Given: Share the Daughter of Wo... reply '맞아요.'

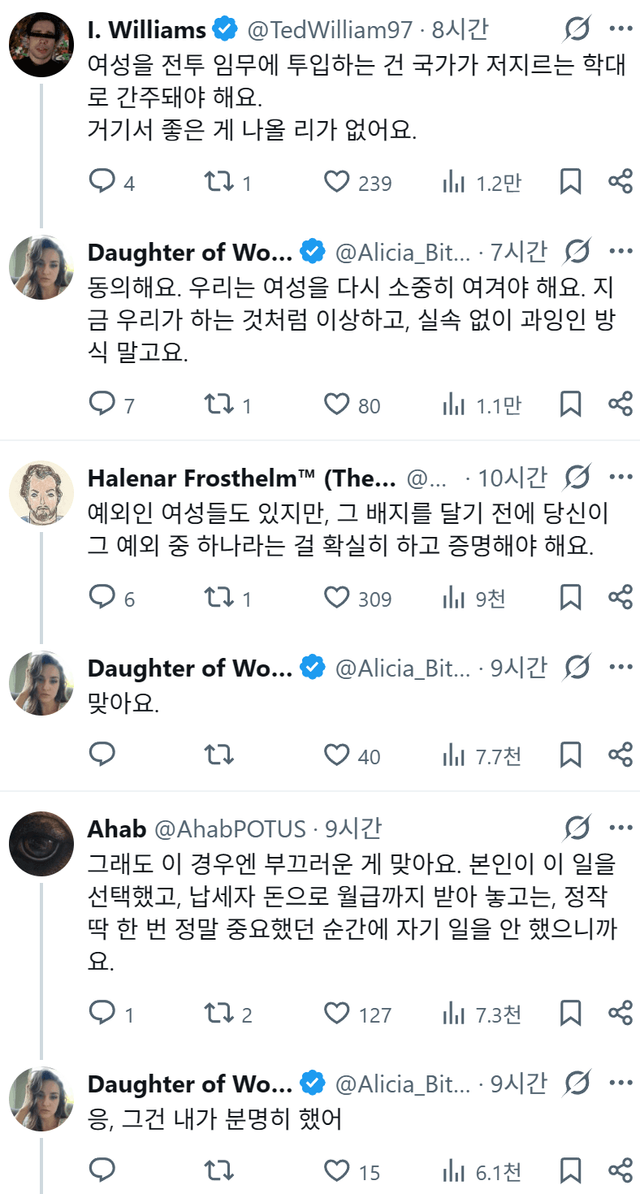Looking at the screenshot, I should pos(620,755).
